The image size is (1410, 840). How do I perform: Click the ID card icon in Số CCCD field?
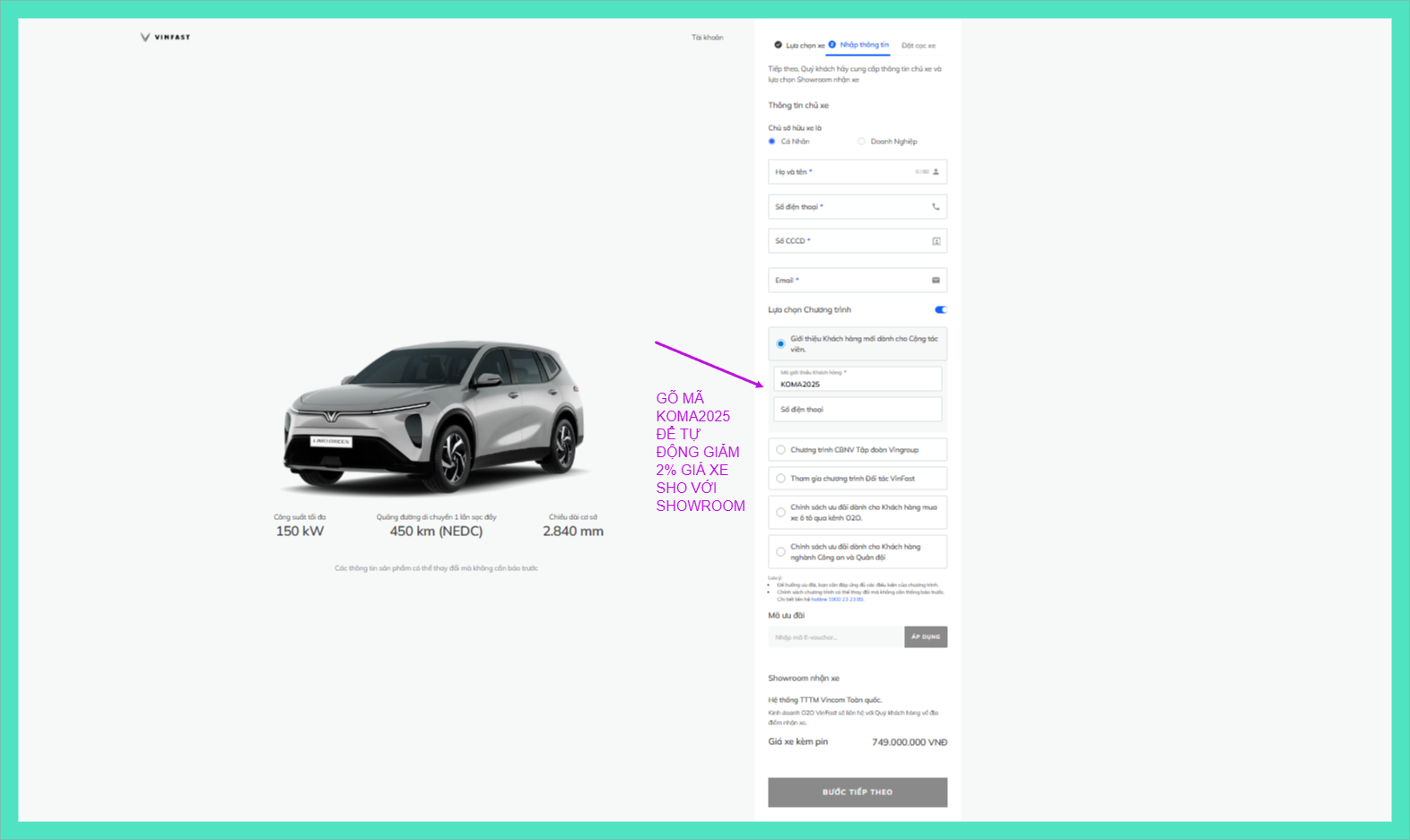coord(936,241)
